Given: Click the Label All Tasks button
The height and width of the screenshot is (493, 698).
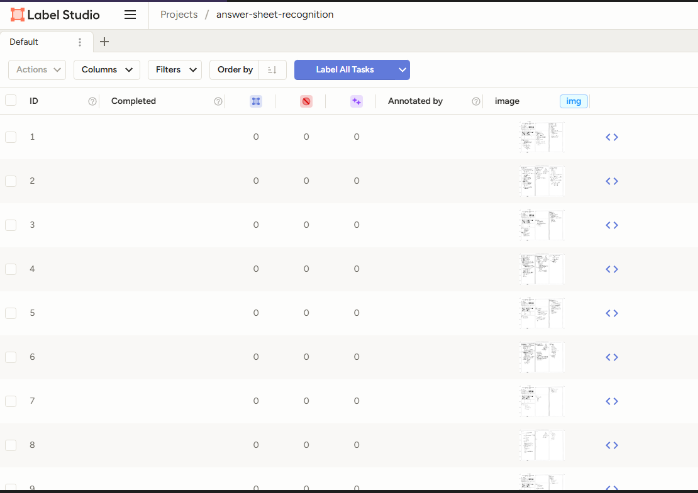Looking at the screenshot, I should (x=345, y=70).
